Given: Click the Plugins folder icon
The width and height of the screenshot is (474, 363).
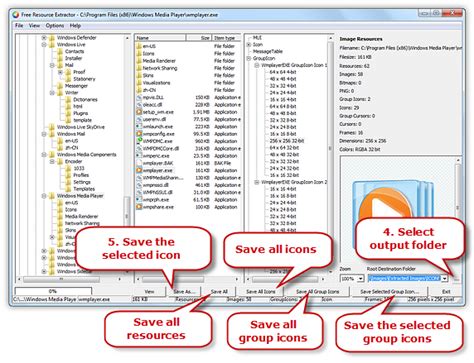Looking at the screenshot, I should 68,113.
